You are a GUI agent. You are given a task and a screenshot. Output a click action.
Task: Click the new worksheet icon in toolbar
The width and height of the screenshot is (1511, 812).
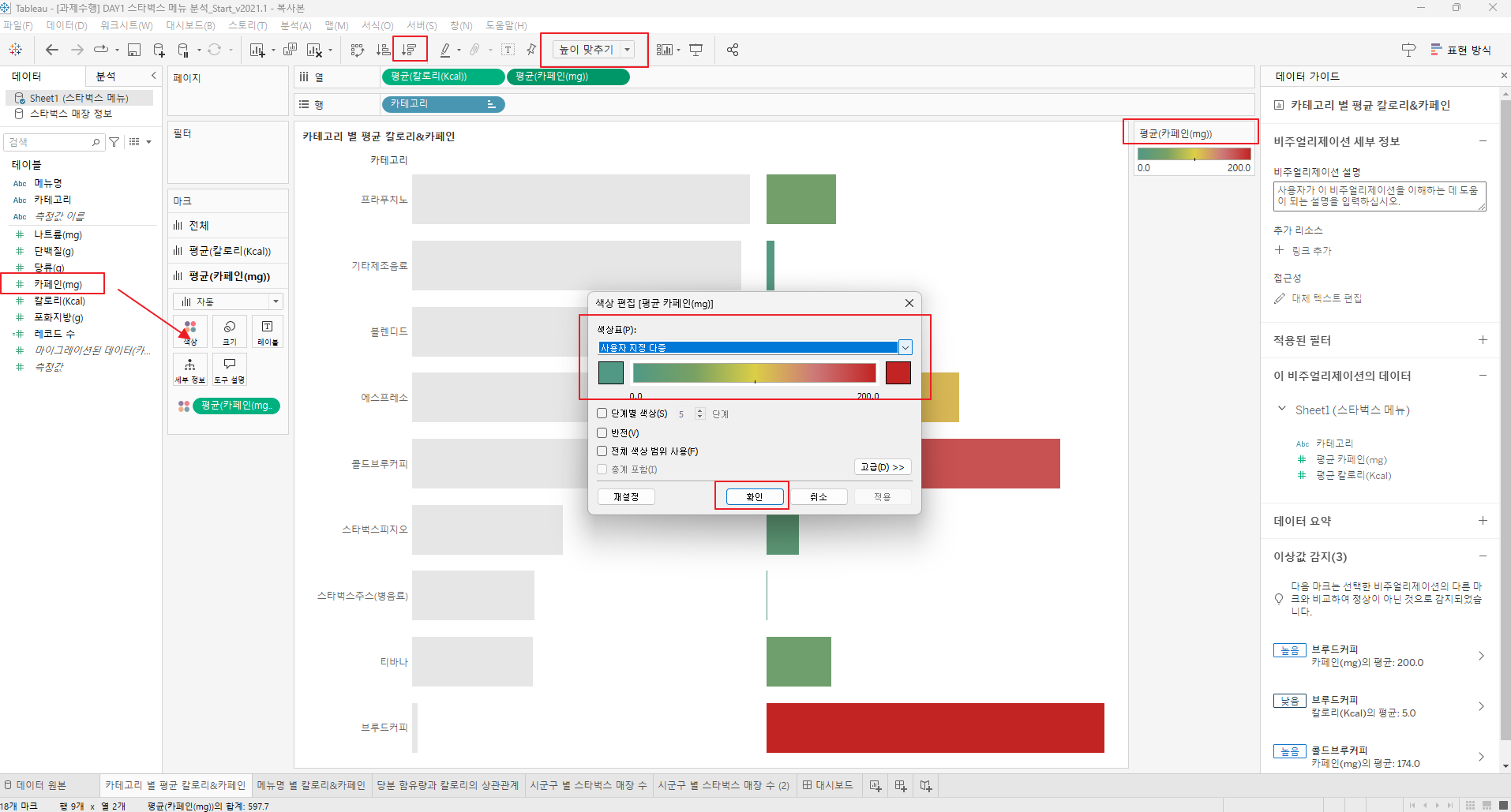click(x=257, y=50)
